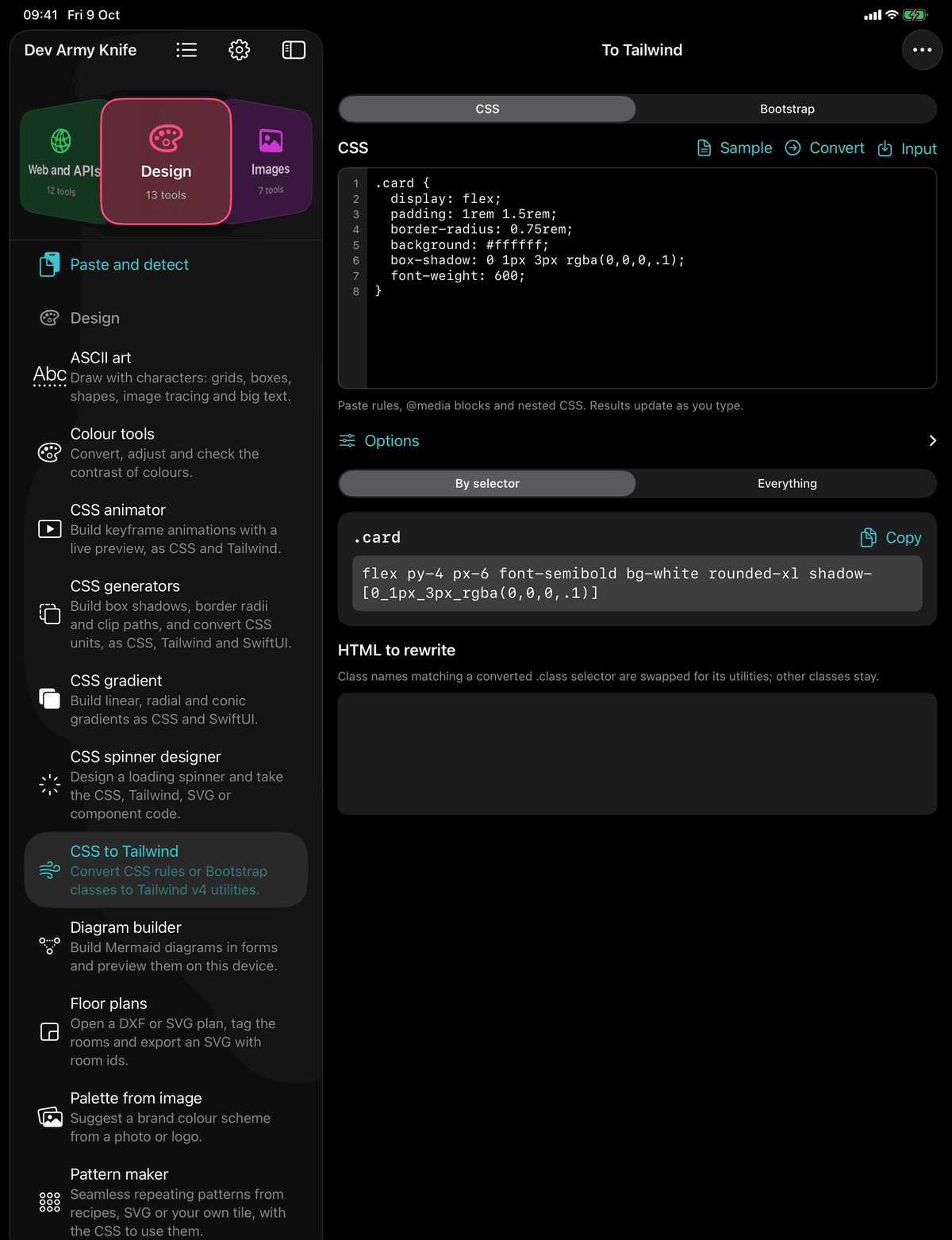
Task: Click the Tailwind output classes box
Action: click(637, 583)
